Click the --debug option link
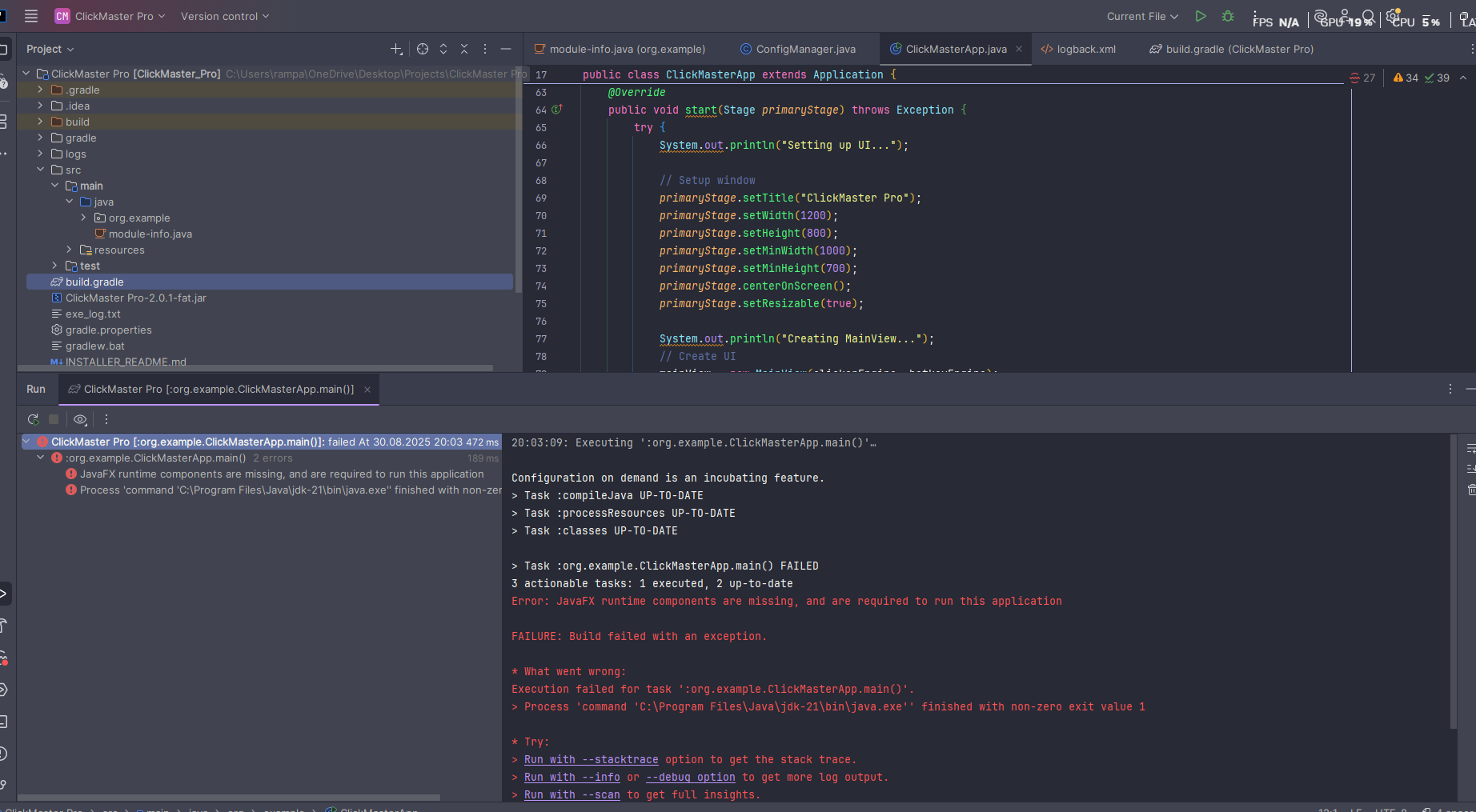This screenshot has height=812, width=1476. (691, 777)
